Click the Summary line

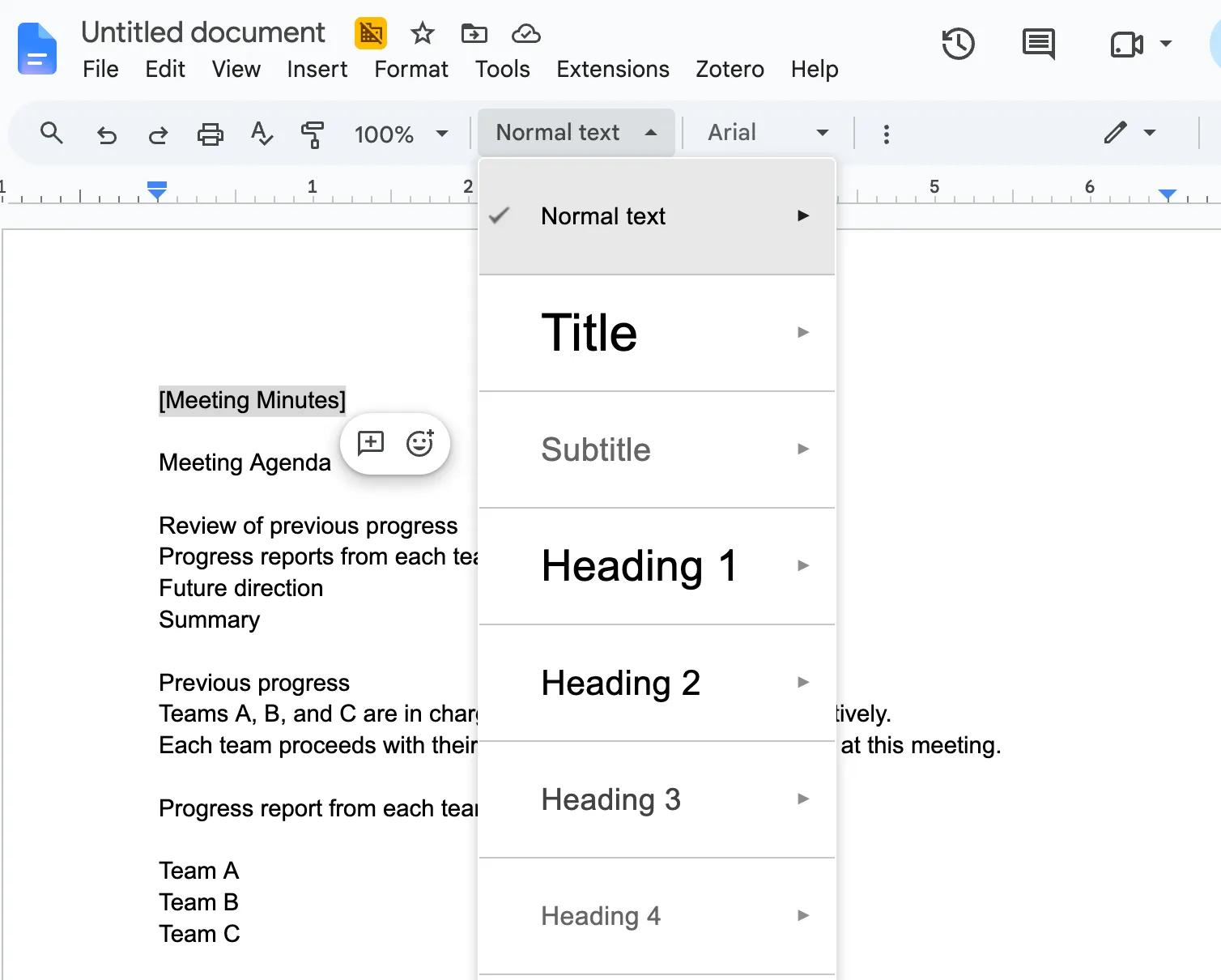(210, 620)
